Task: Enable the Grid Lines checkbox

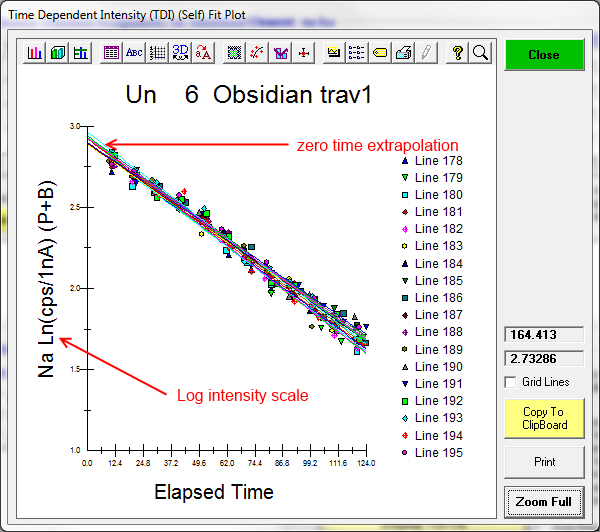Action: [x=511, y=382]
